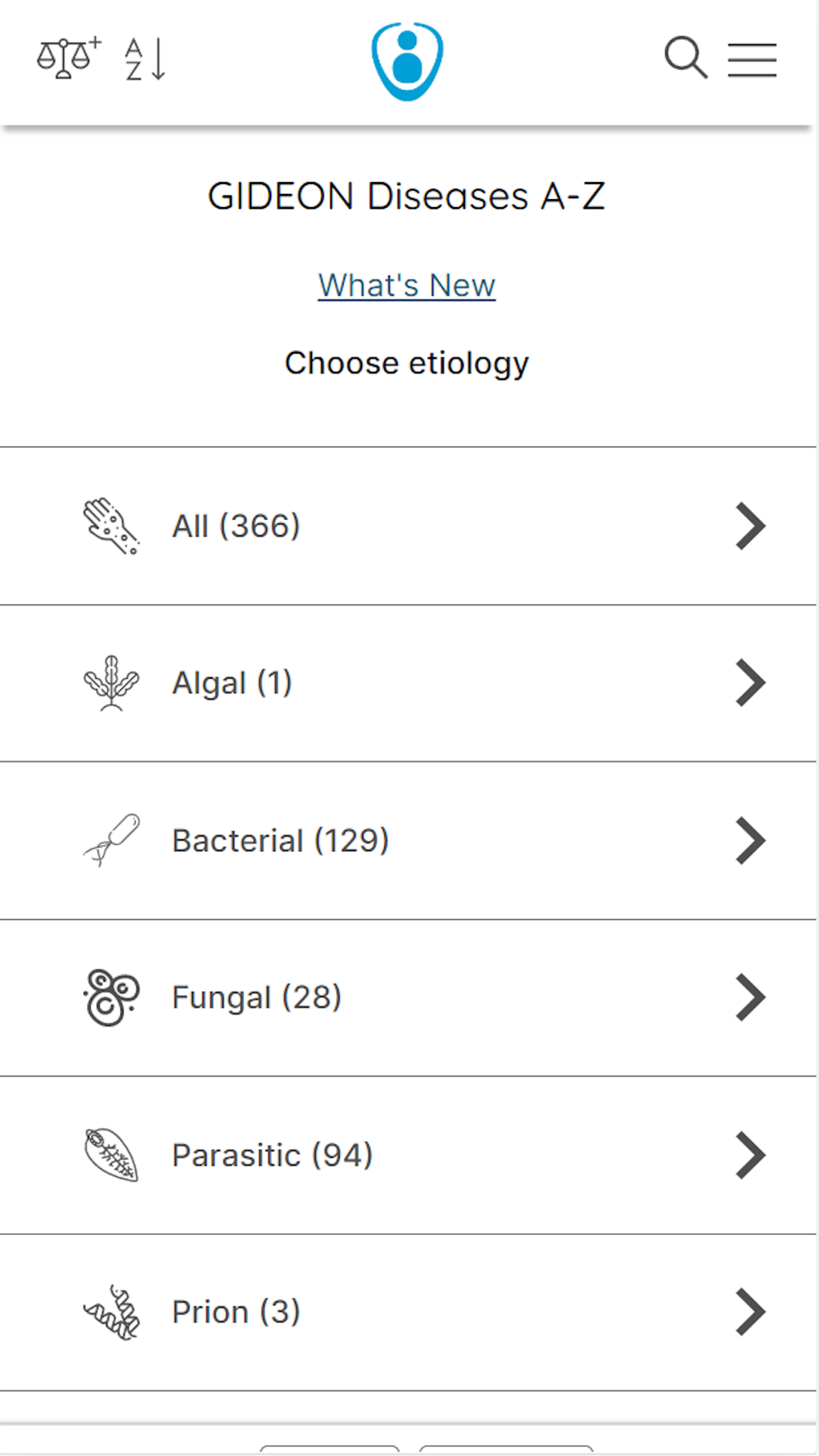
Task: Click the Prion protein helix icon
Action: point(111,1312)
